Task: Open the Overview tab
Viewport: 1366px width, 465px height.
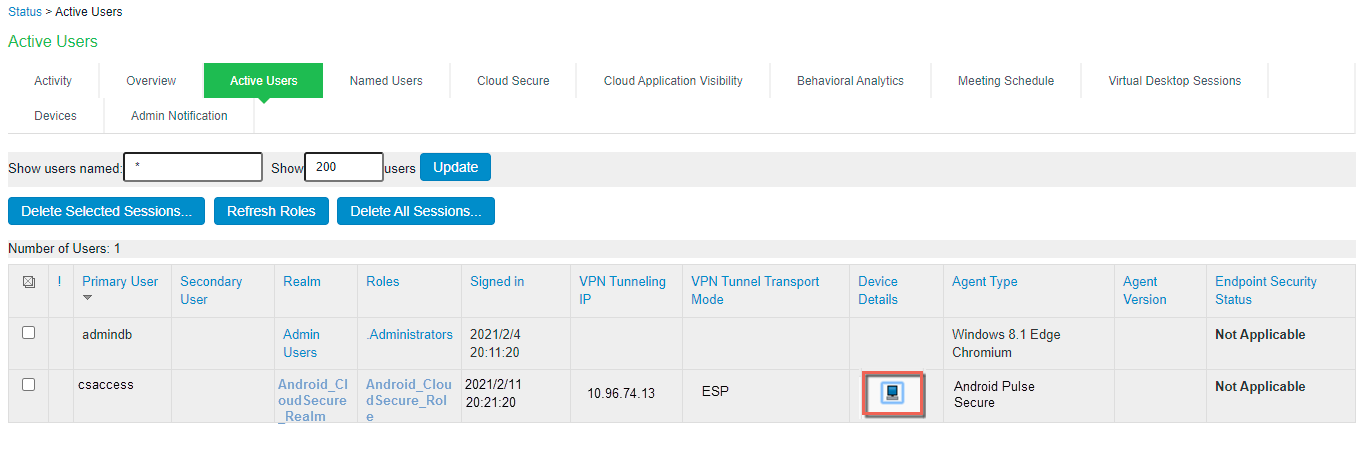Action: coord(151,81)
